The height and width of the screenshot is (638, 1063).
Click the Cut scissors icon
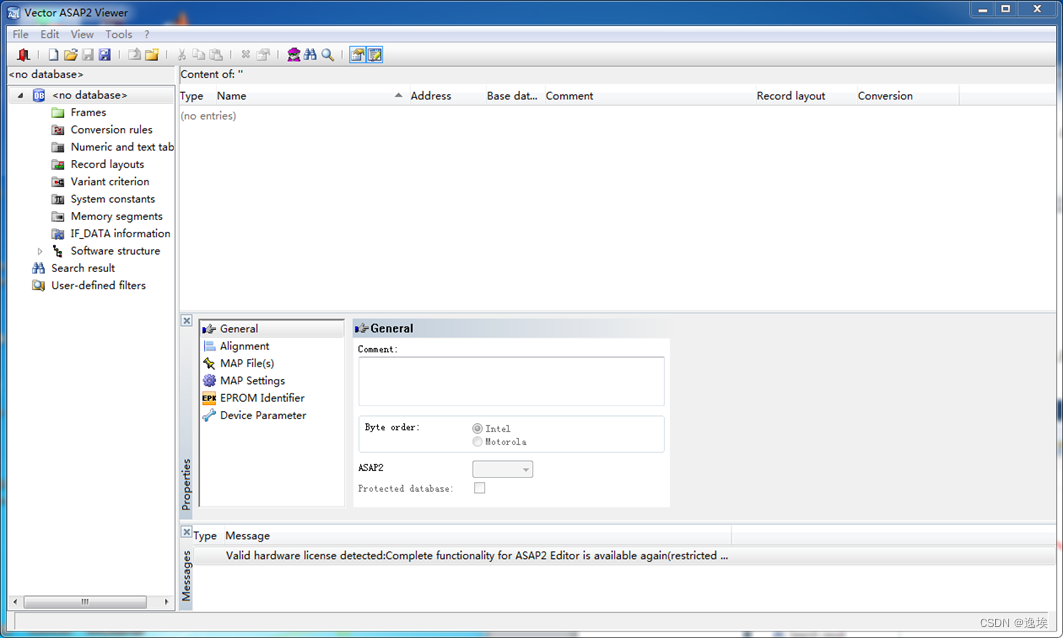pos(182,55)
